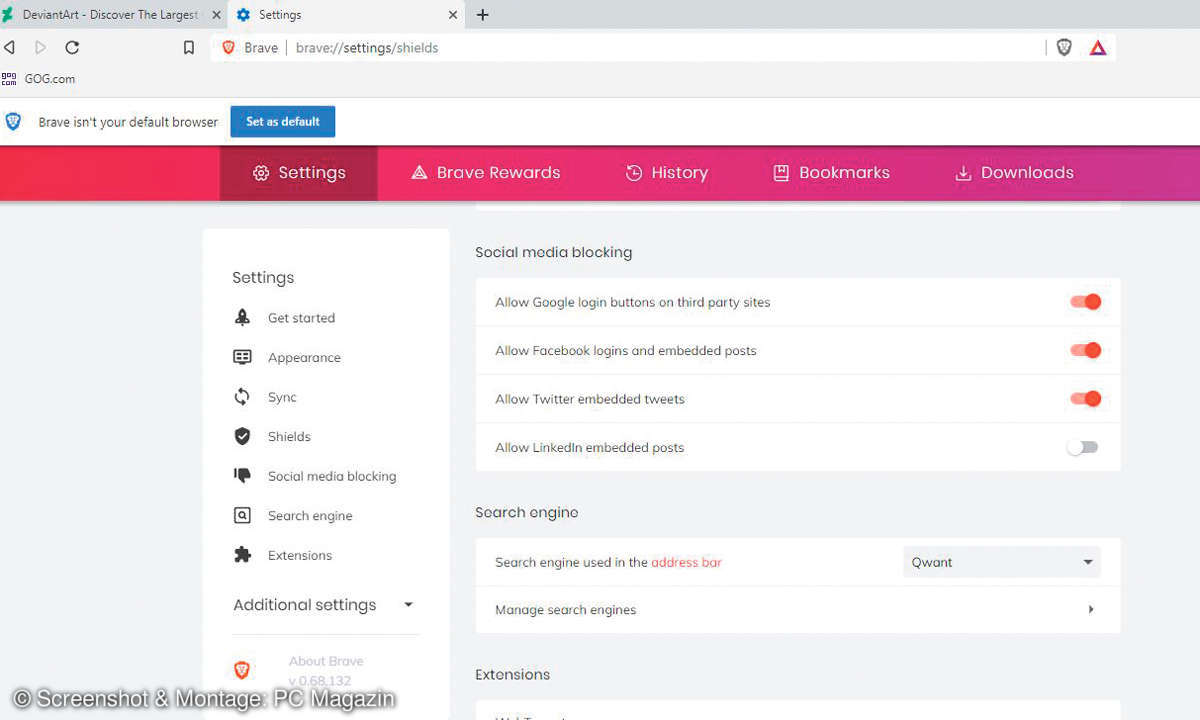Go to Sync settings link
Screen dimensions: 1200x720
pyautogui.click(x=282, y=397)
